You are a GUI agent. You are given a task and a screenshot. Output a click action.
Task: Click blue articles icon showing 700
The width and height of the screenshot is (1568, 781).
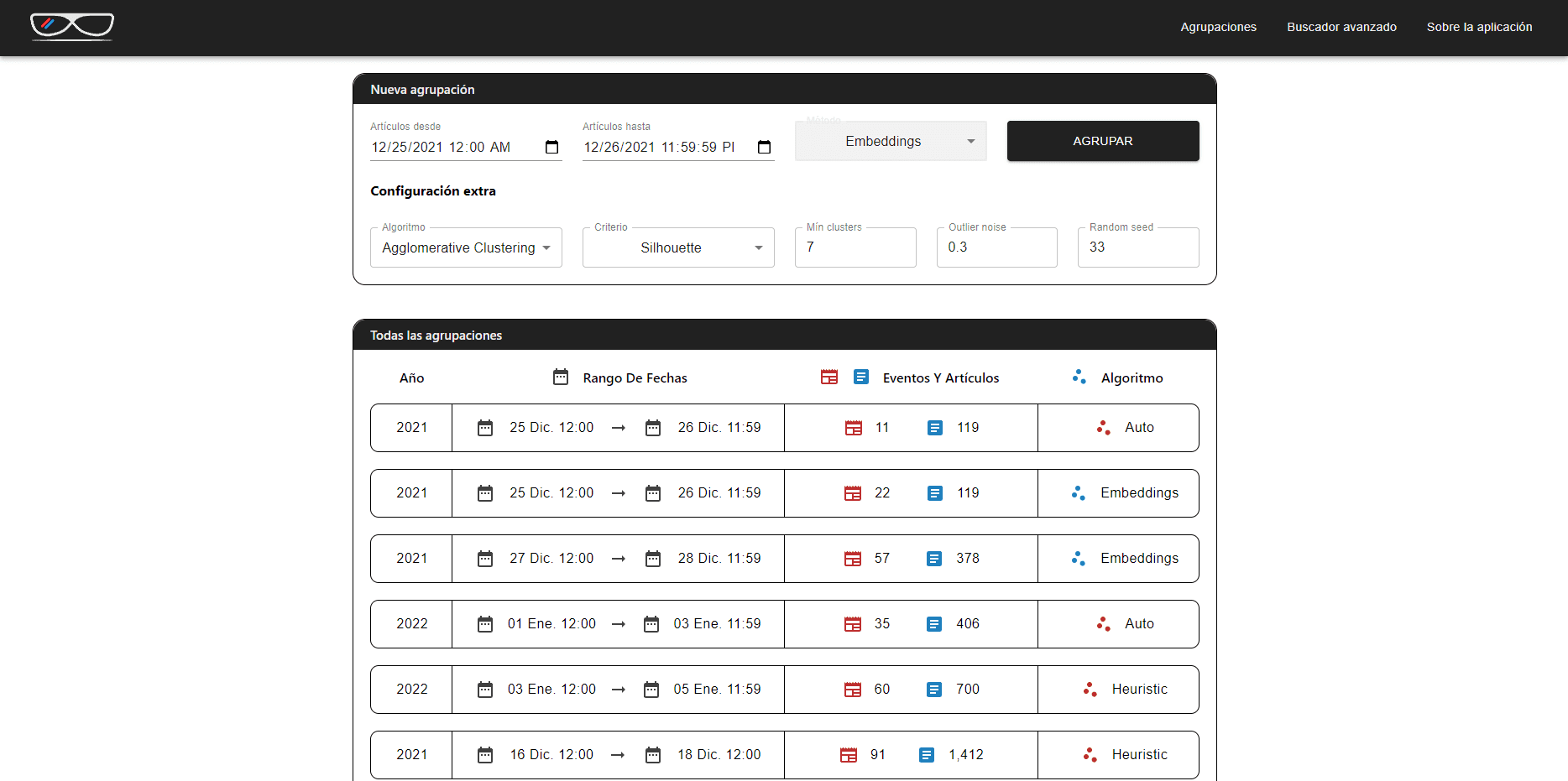[x=934, y=690]
